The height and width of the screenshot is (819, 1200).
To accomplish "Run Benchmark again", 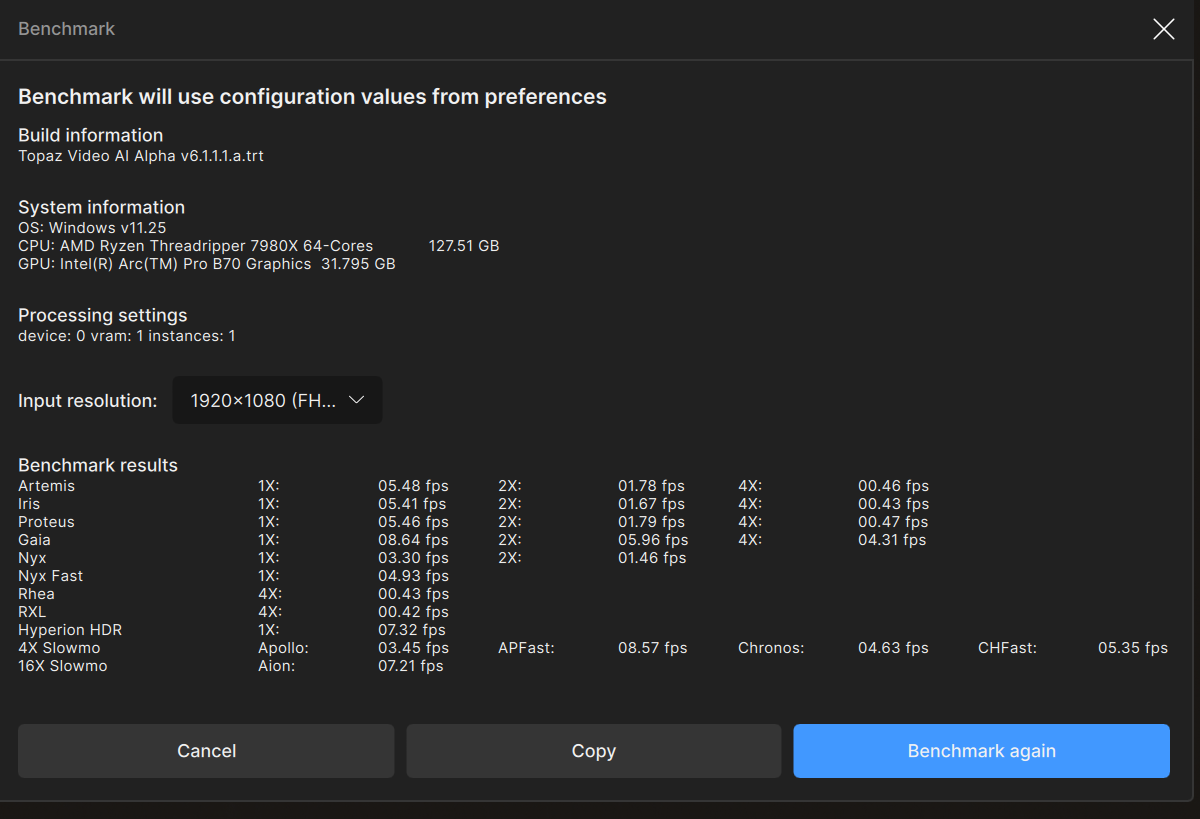I will point(981,751).
